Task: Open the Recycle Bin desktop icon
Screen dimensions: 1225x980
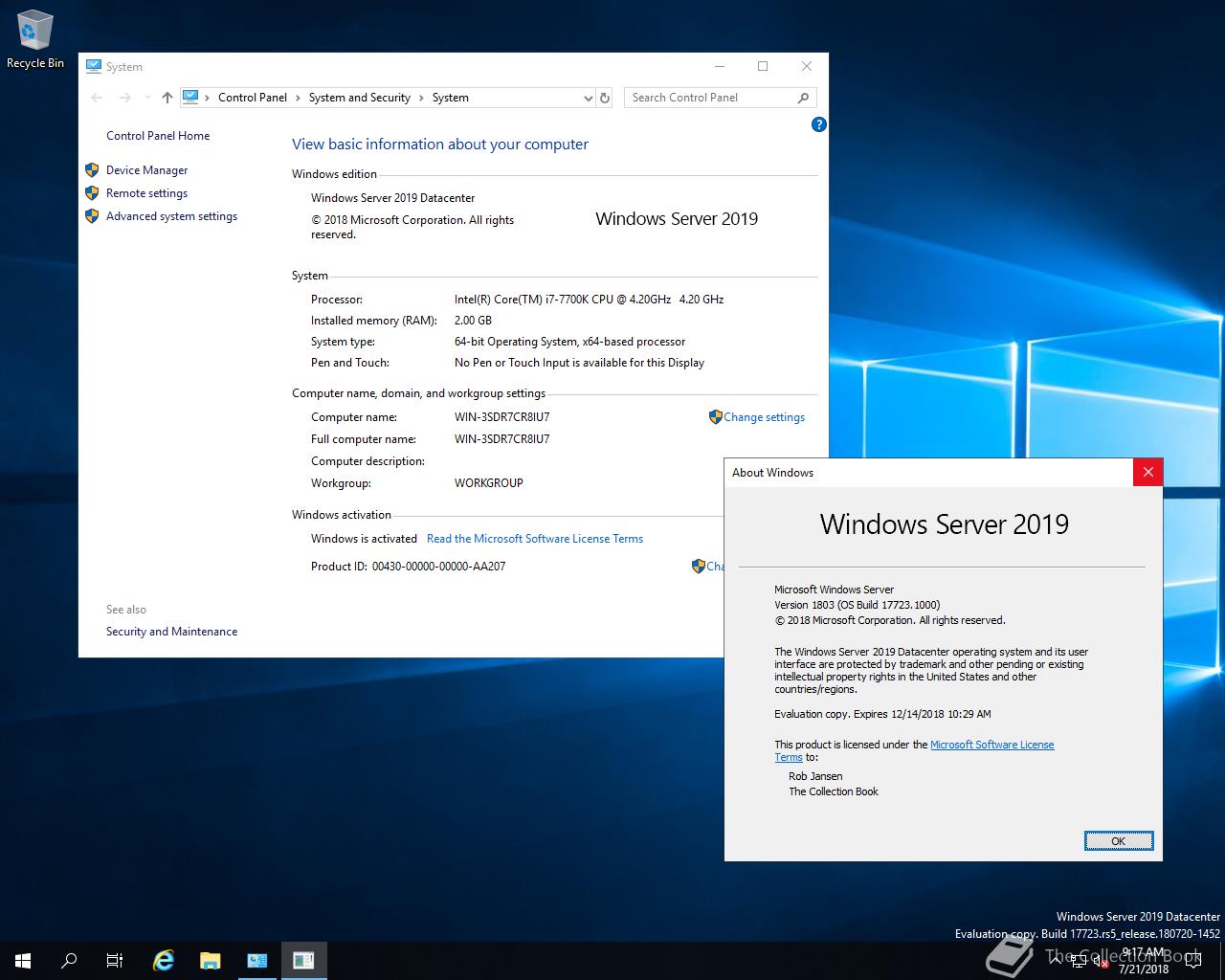Action: 35,40
